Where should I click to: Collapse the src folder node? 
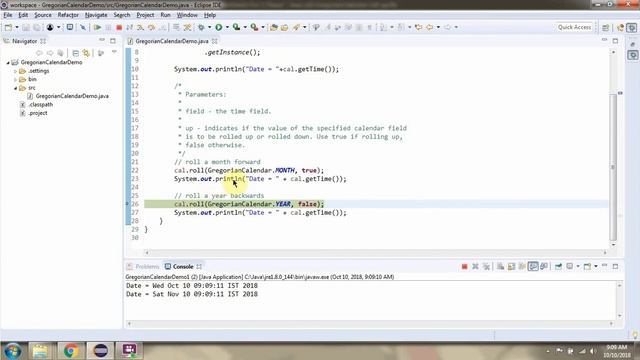click(x=16, y=88)
